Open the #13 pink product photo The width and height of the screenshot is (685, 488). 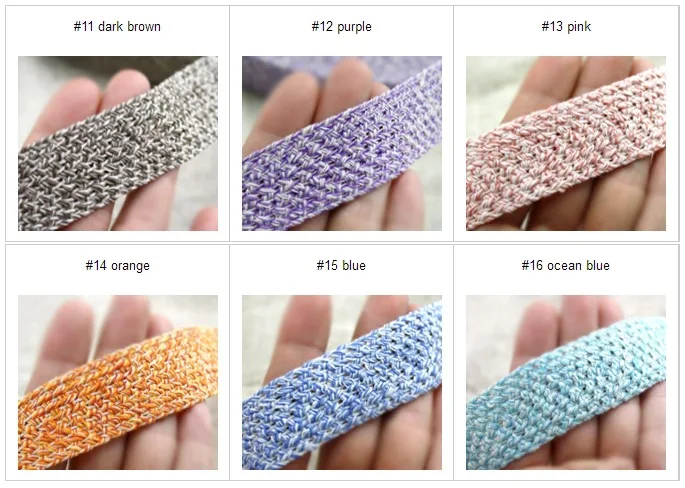pos(566,143)
